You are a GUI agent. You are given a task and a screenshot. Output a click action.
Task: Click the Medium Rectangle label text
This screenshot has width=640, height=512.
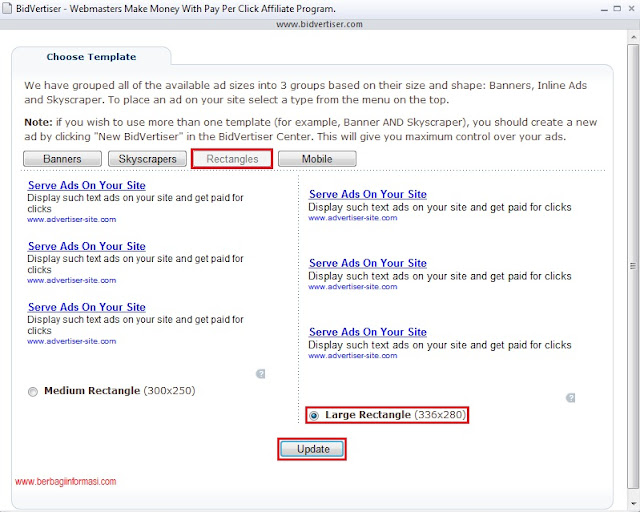pos(120,391)
